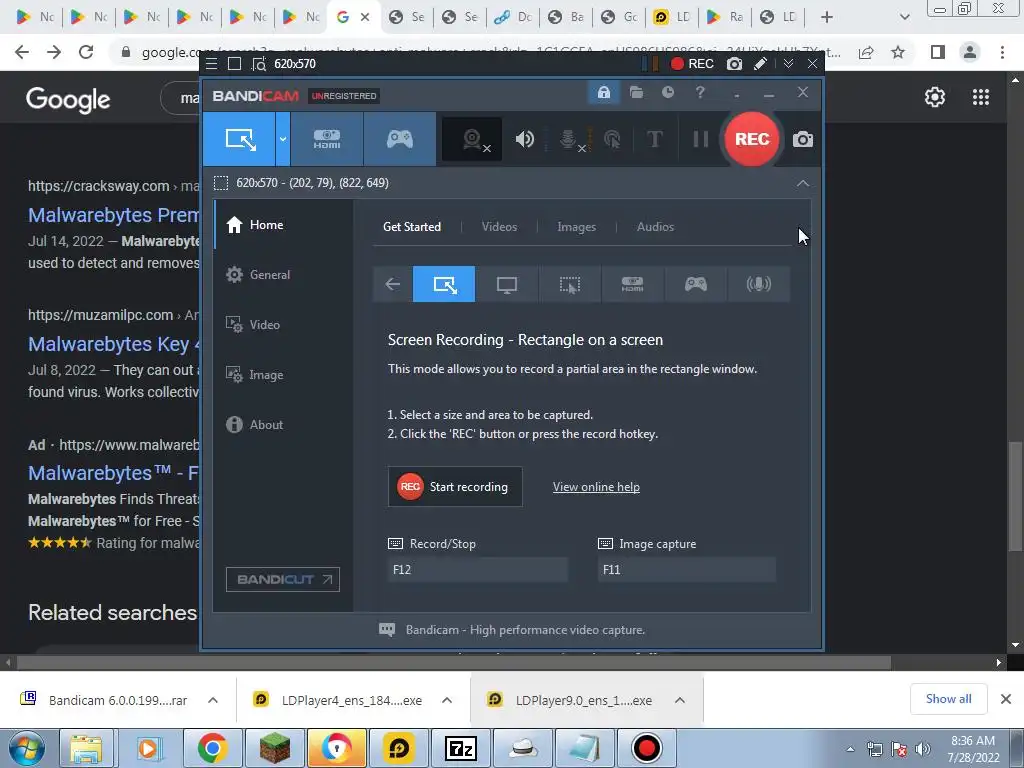Reload the Chrome page
1024x768 pixels.
[86, 52]
